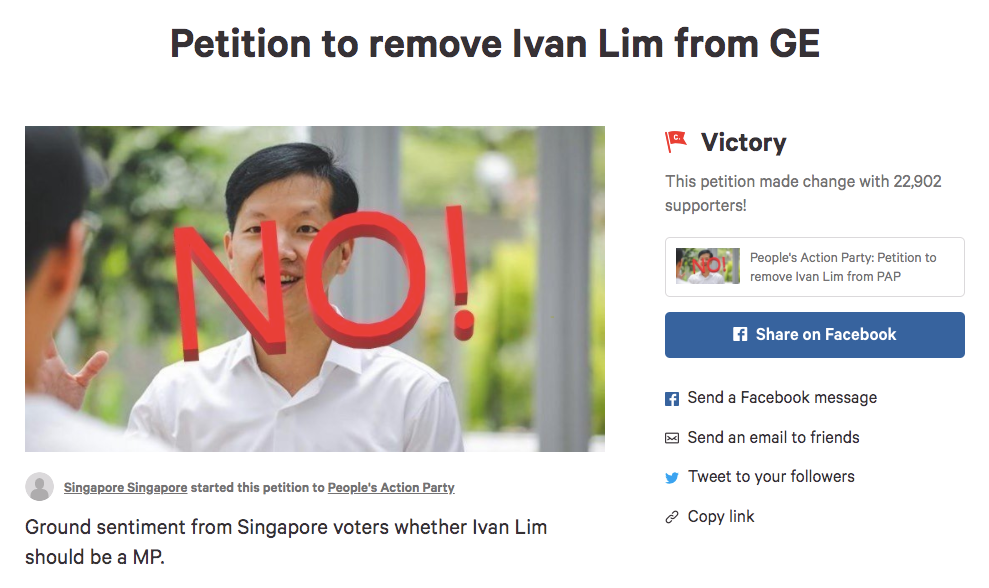
Task: Open the petition thumbnail in sidebar card
Action: click(708, 266)
